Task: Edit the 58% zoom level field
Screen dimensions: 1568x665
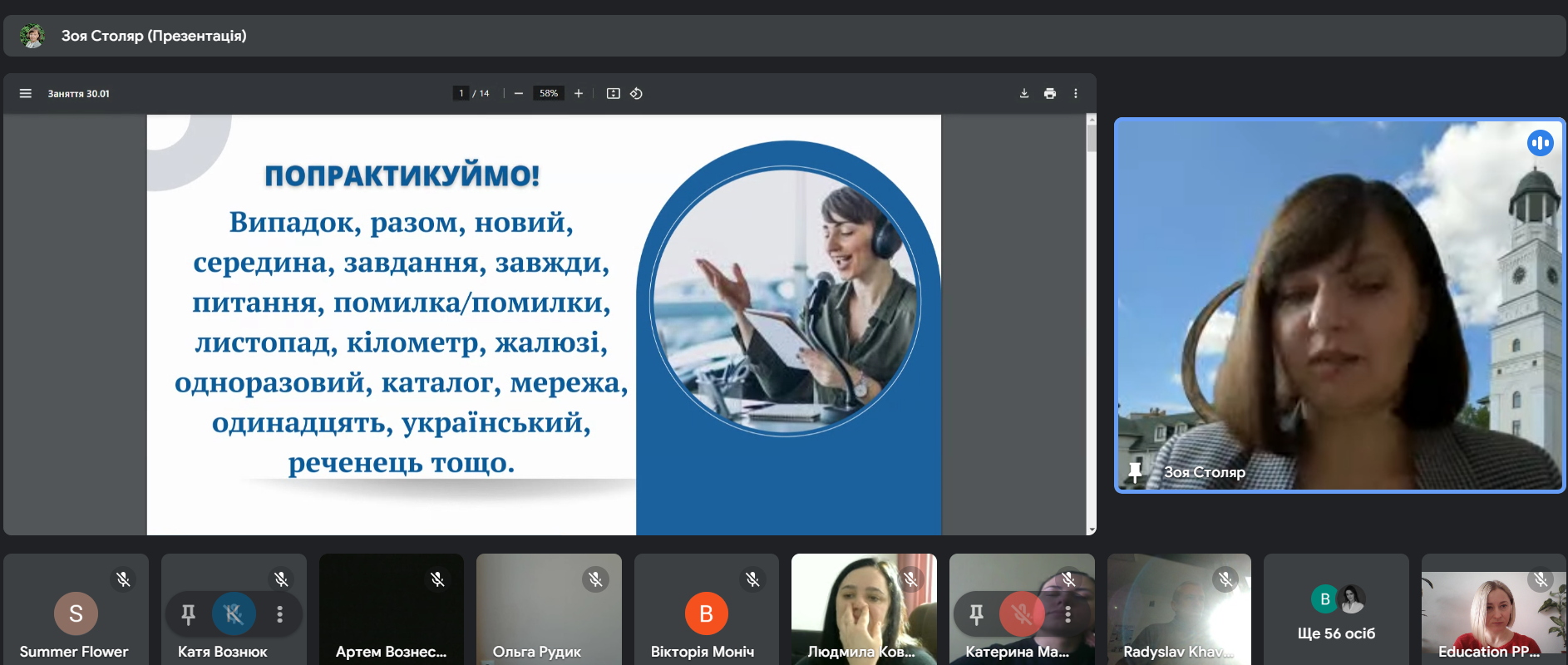Action: click(549, 94)
